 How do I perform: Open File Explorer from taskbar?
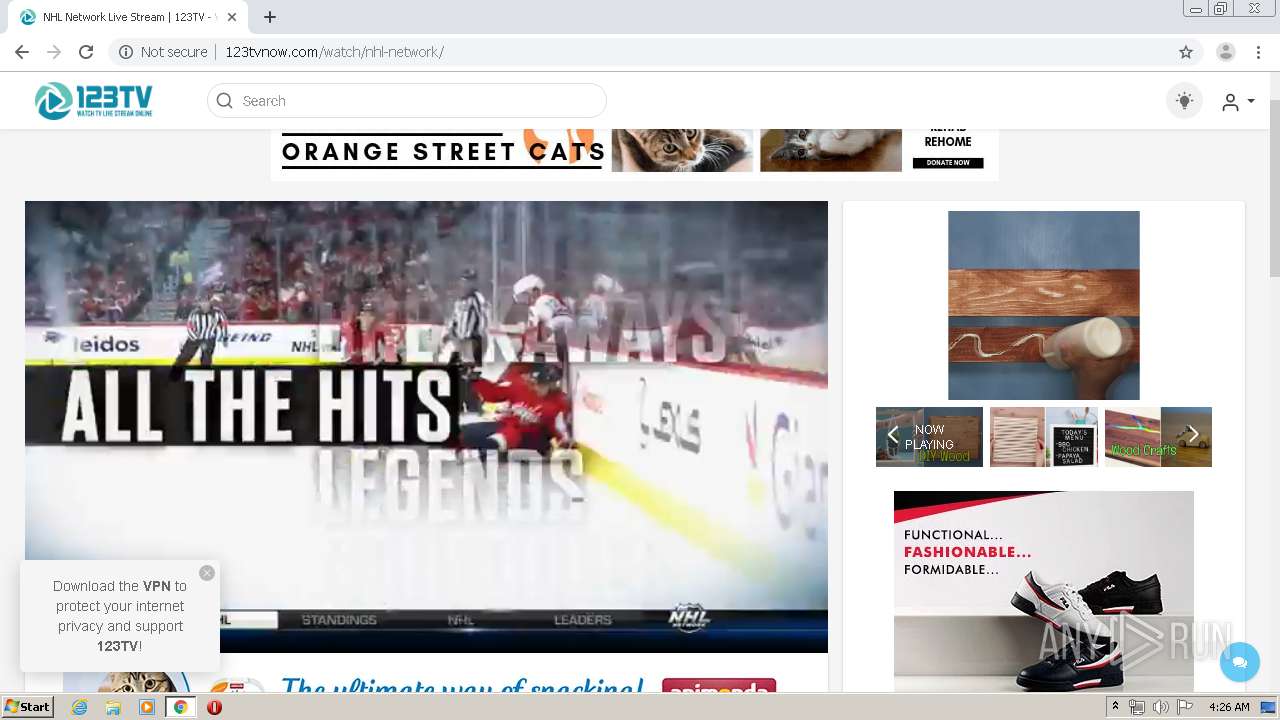click(x=113, y=707)
